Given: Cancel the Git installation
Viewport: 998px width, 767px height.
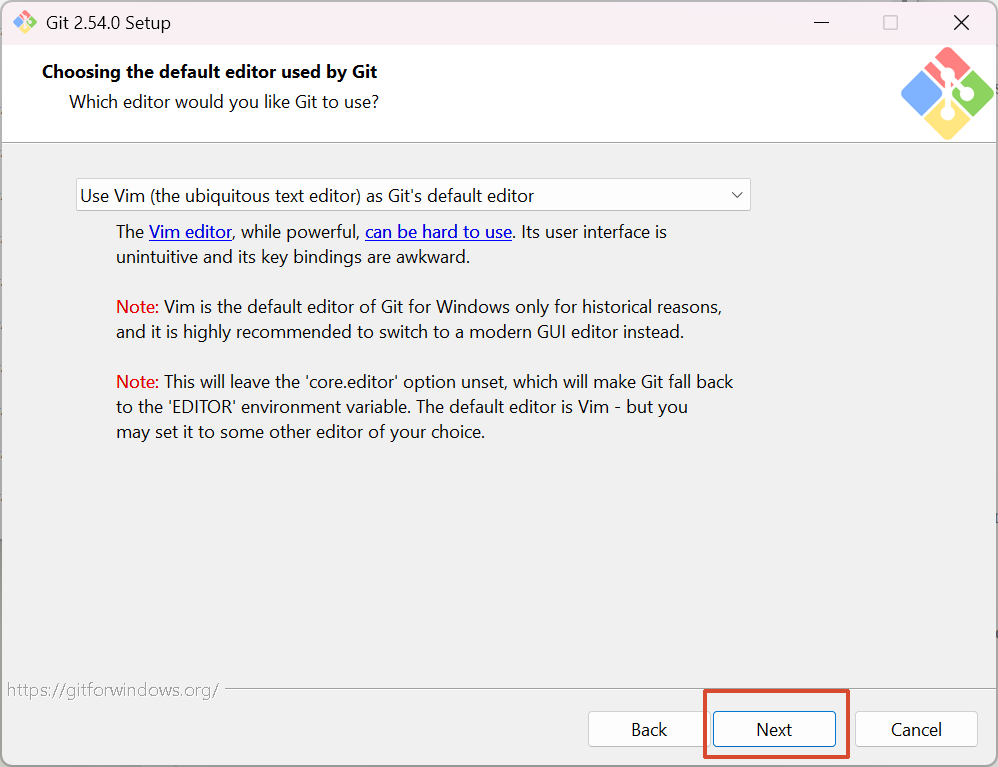Looking at the screenshot, I should [x=916, y=729].
